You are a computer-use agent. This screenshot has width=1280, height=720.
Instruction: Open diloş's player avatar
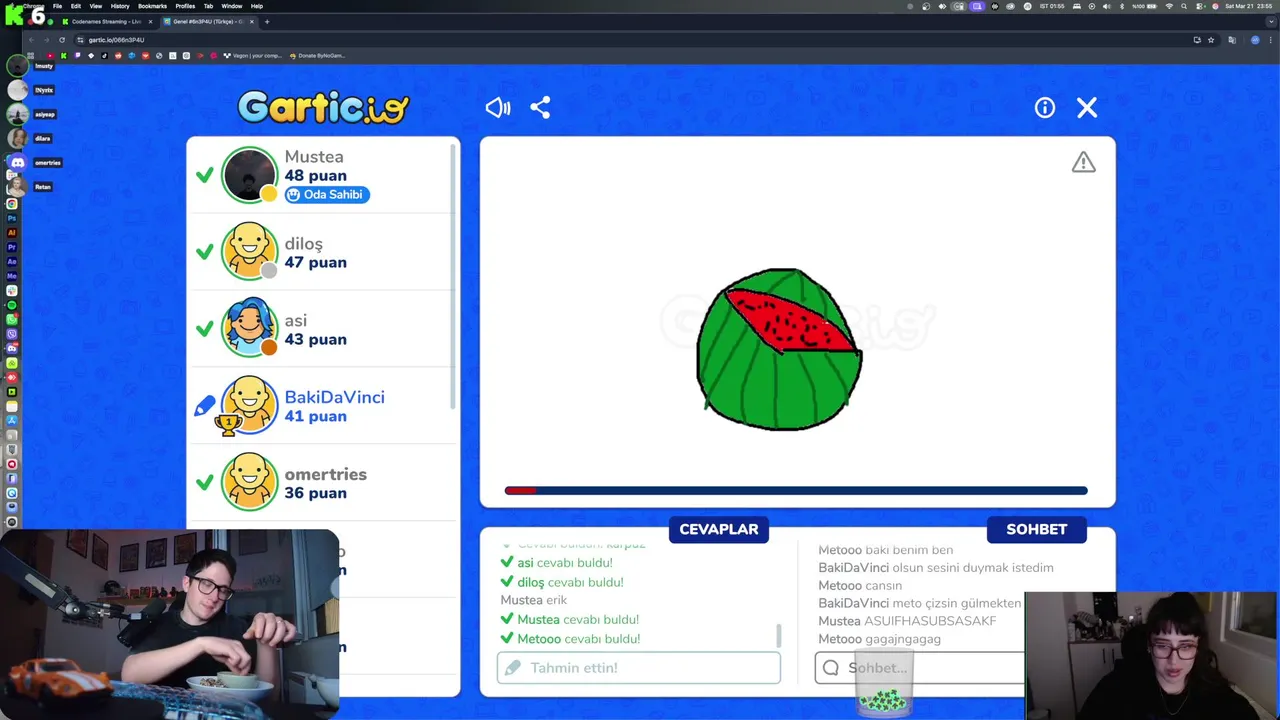[x=249, y=251]
